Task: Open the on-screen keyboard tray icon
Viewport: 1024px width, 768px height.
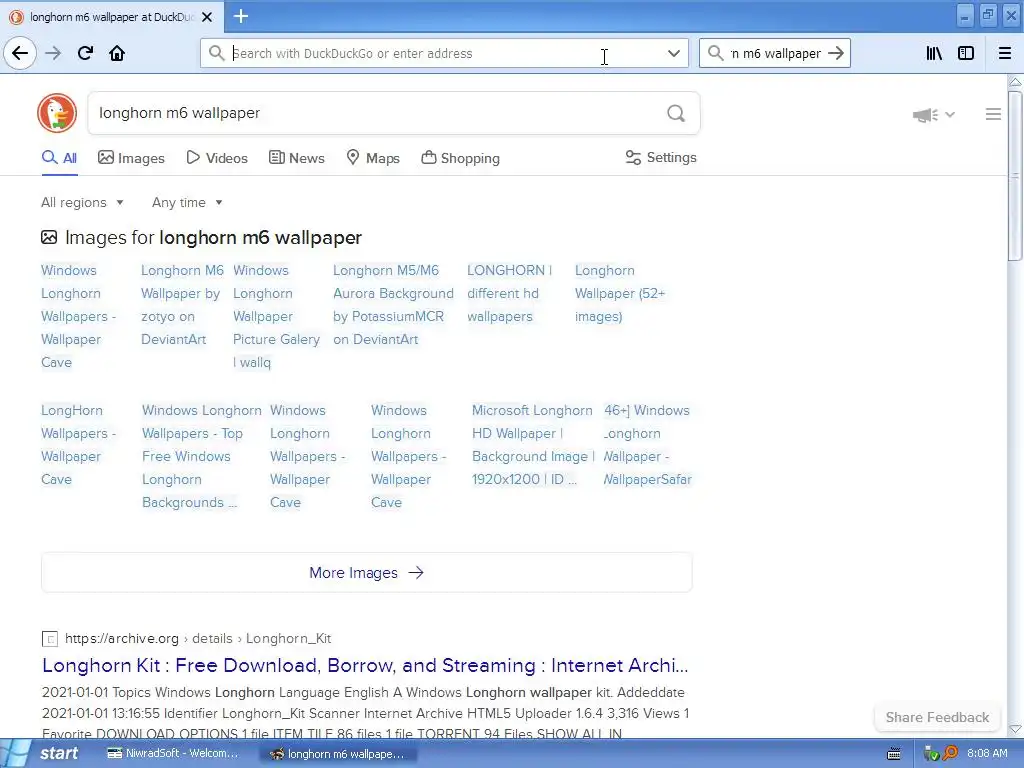Action: (x=894, y=754)
